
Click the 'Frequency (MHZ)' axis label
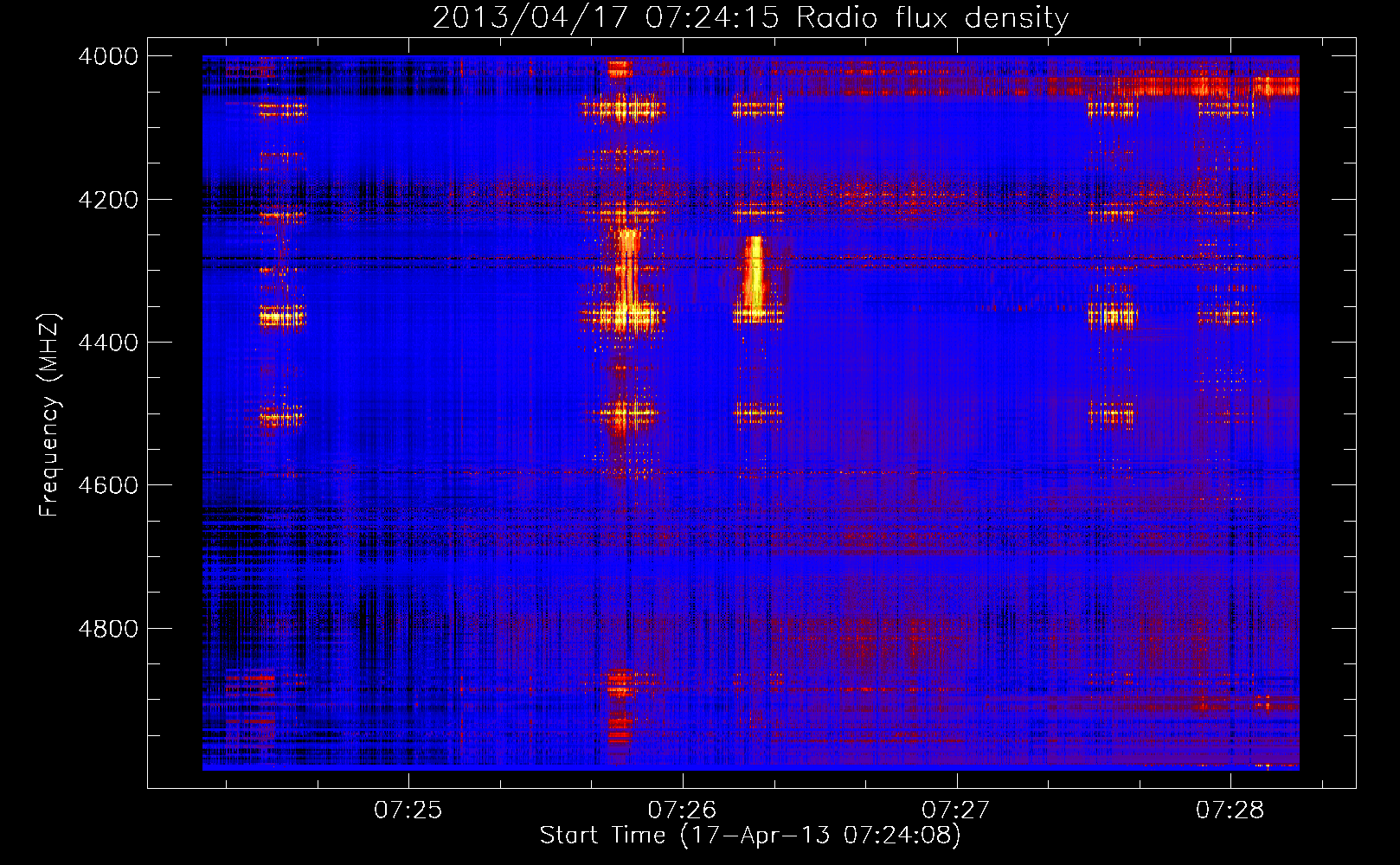(x=49, y=415)
